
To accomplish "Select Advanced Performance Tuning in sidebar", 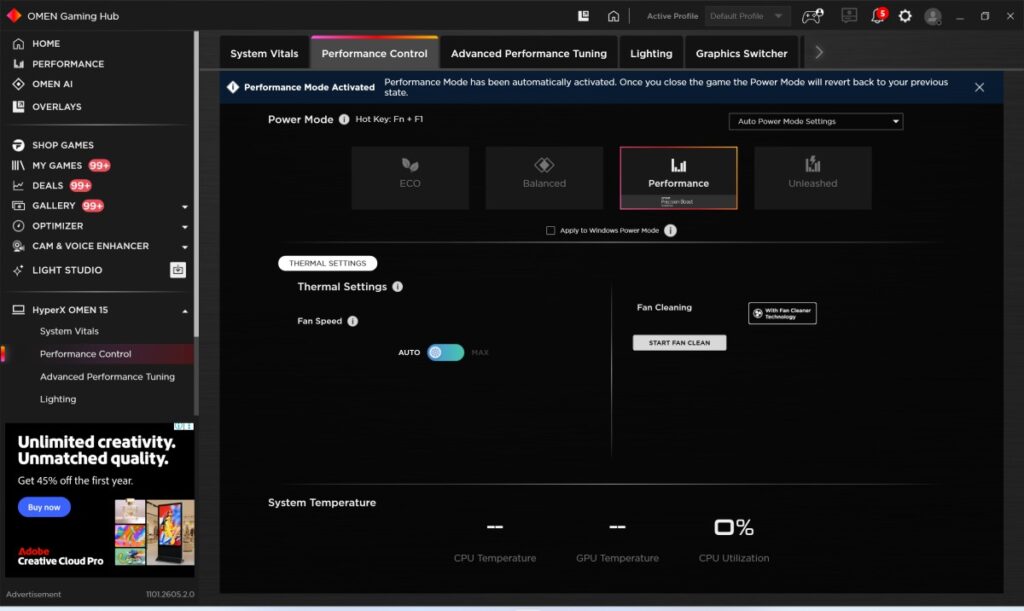I will [x=107, y=377].
